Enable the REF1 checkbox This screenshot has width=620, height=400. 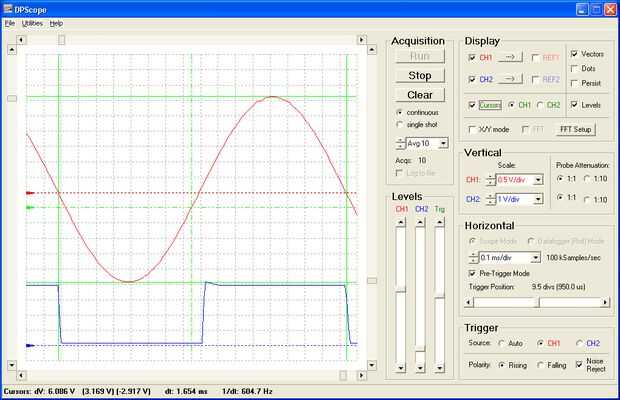click(535, 58)
